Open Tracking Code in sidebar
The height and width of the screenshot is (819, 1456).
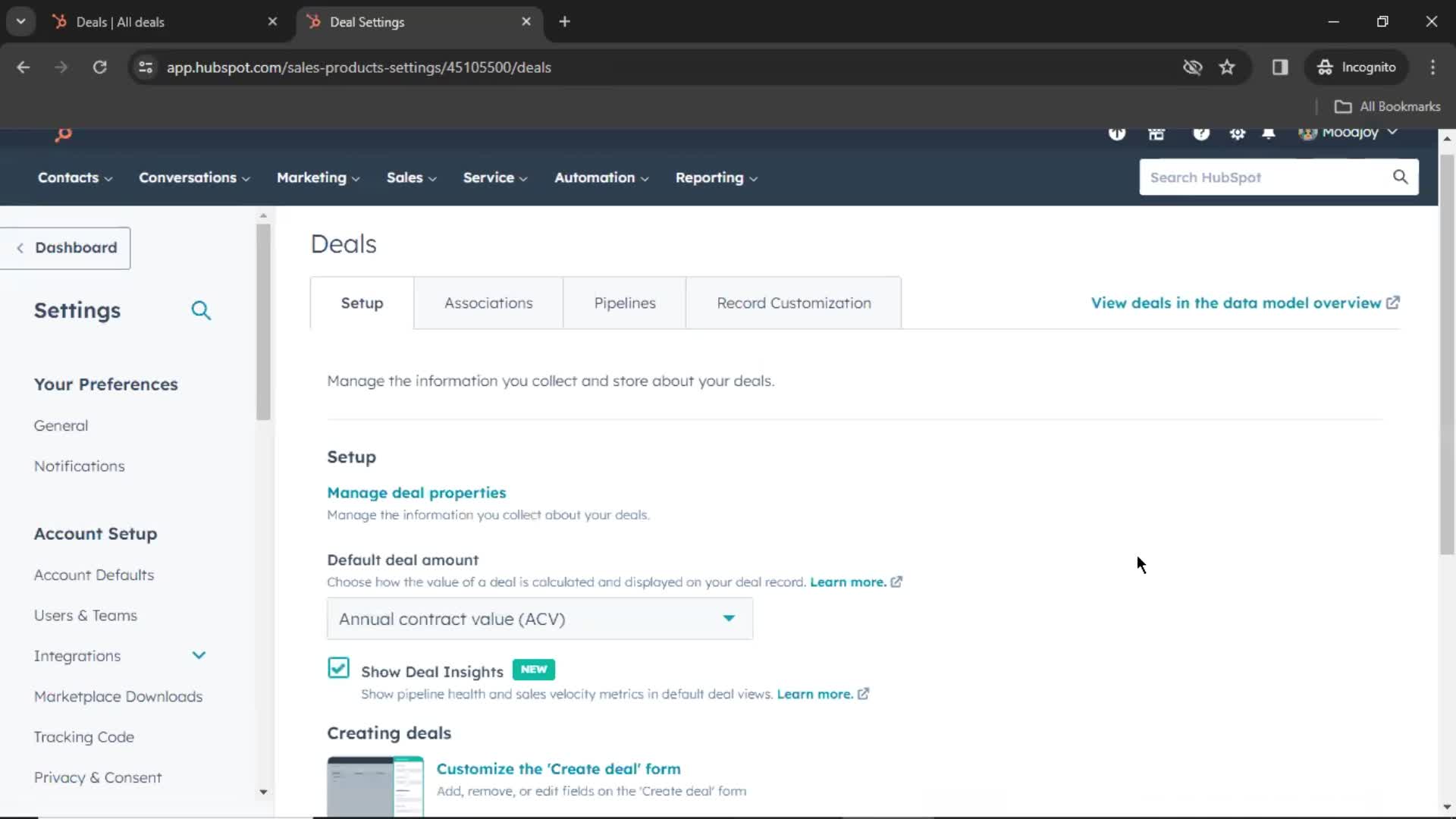(x=83, y=737)
